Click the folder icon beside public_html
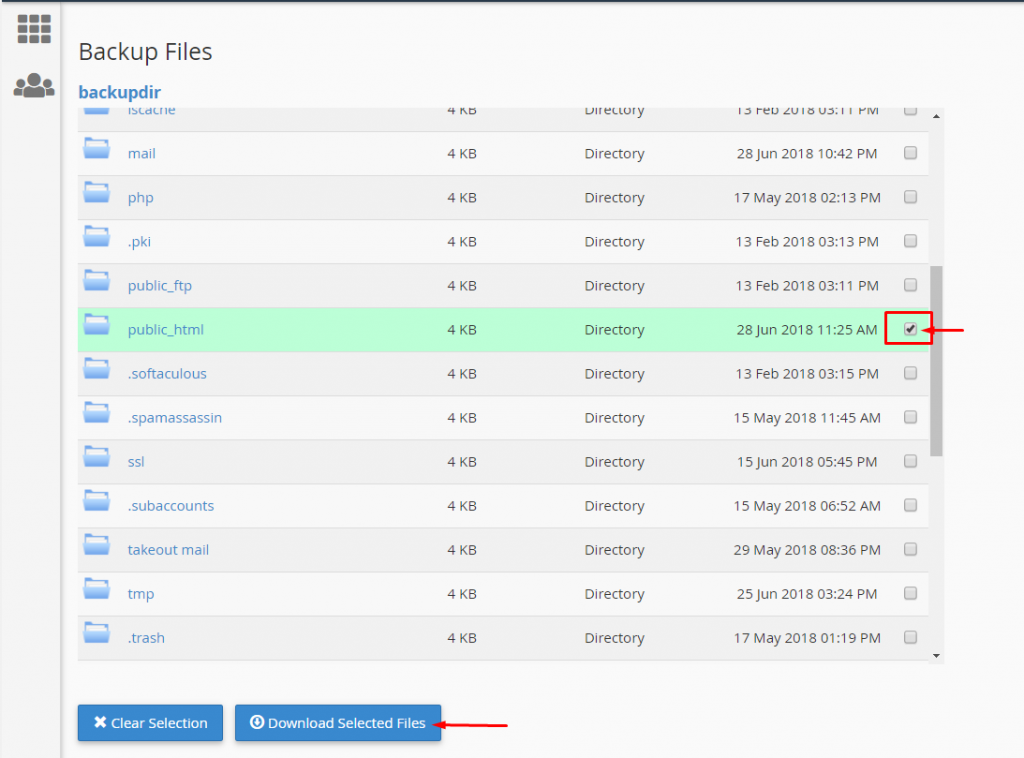This screenshot has width=1024, height=758. coord(96,326)
